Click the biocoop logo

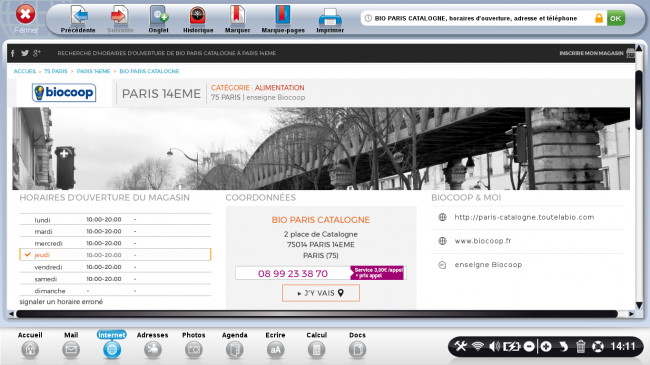(64, 92)
